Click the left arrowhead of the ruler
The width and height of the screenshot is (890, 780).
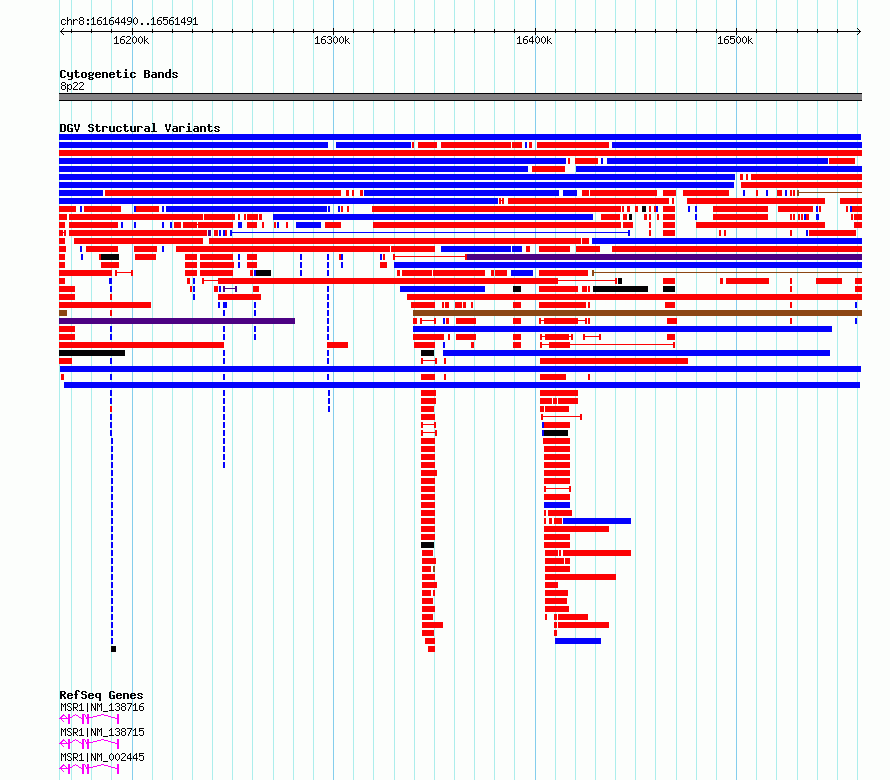tap(62, 32)
